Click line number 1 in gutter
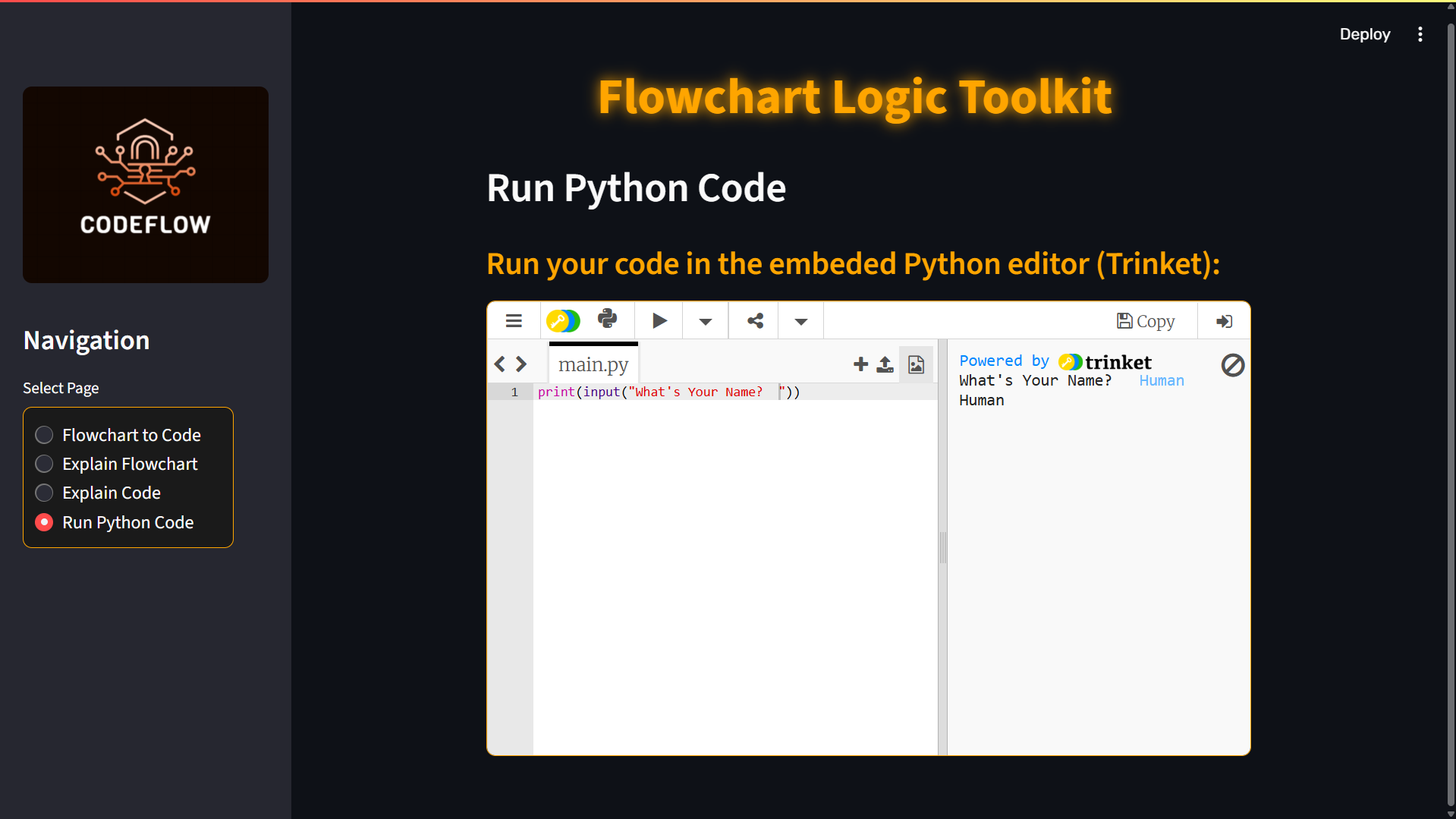The width and height of the screenshot is (1456, 819). coord(514,392)
